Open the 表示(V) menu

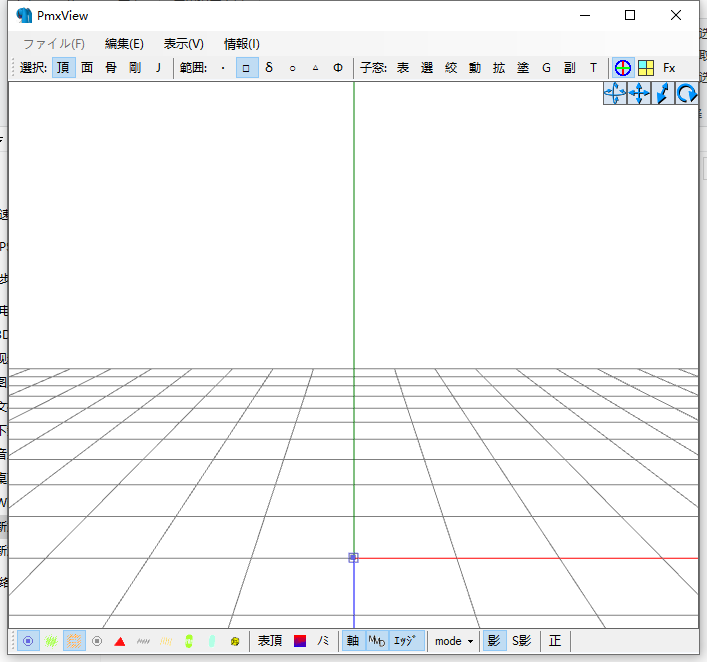pyautogui.click(x=184, y=44)
